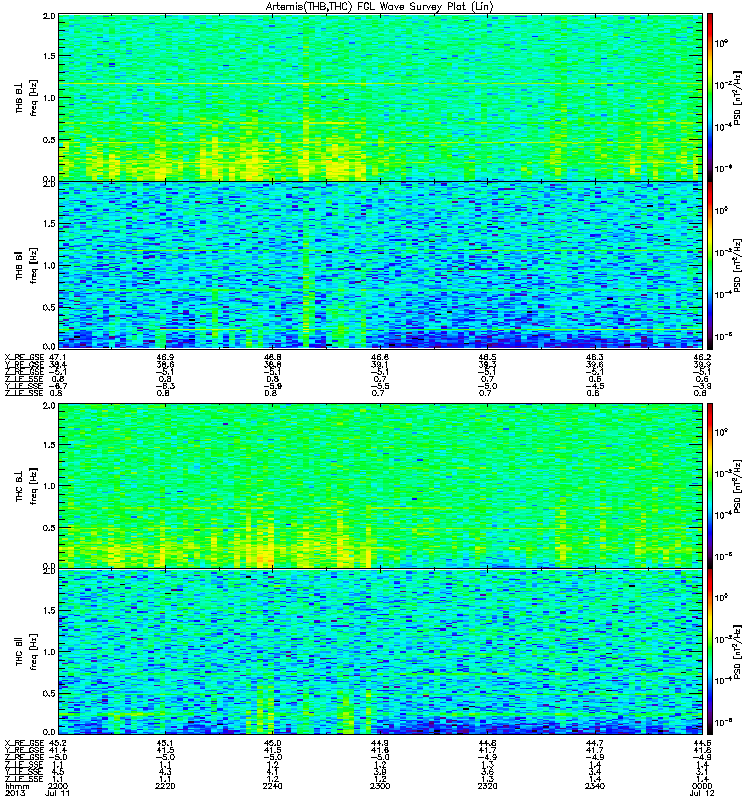
Task: Click the 2013 year label
Action: tap(14, 793)
